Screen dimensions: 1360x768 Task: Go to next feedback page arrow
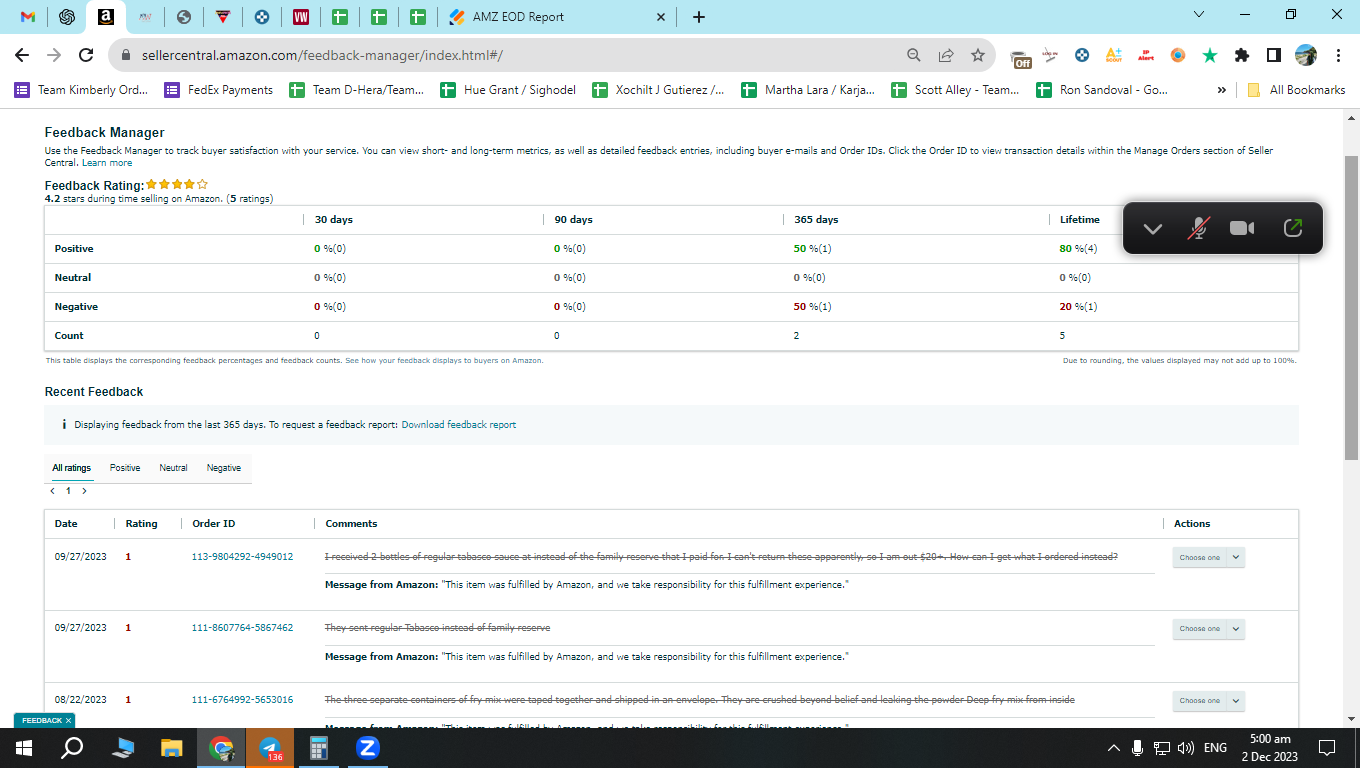[84, 491]
